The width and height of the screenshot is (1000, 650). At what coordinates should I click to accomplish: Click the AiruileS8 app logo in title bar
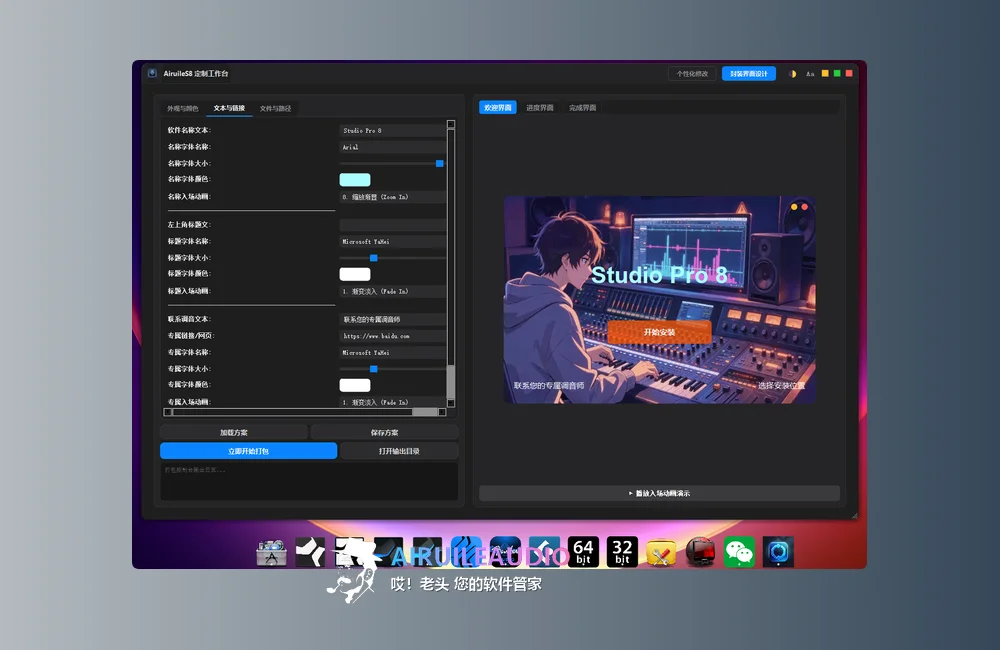pos(152,73)
